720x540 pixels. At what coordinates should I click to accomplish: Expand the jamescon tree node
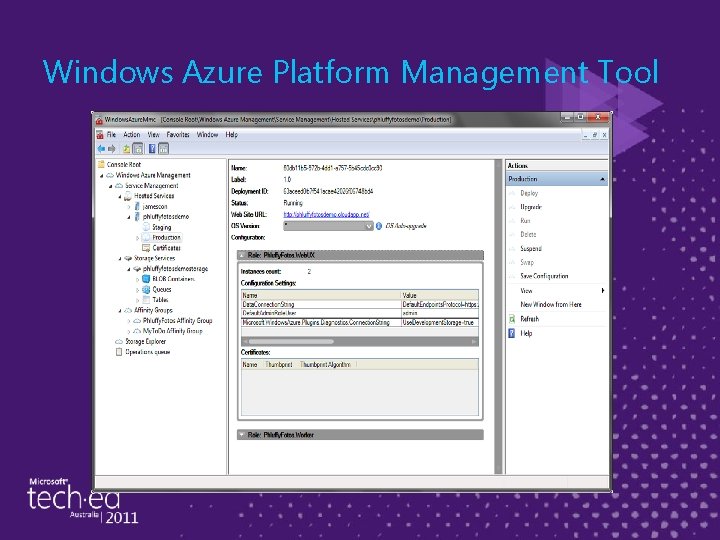point(129,207)
